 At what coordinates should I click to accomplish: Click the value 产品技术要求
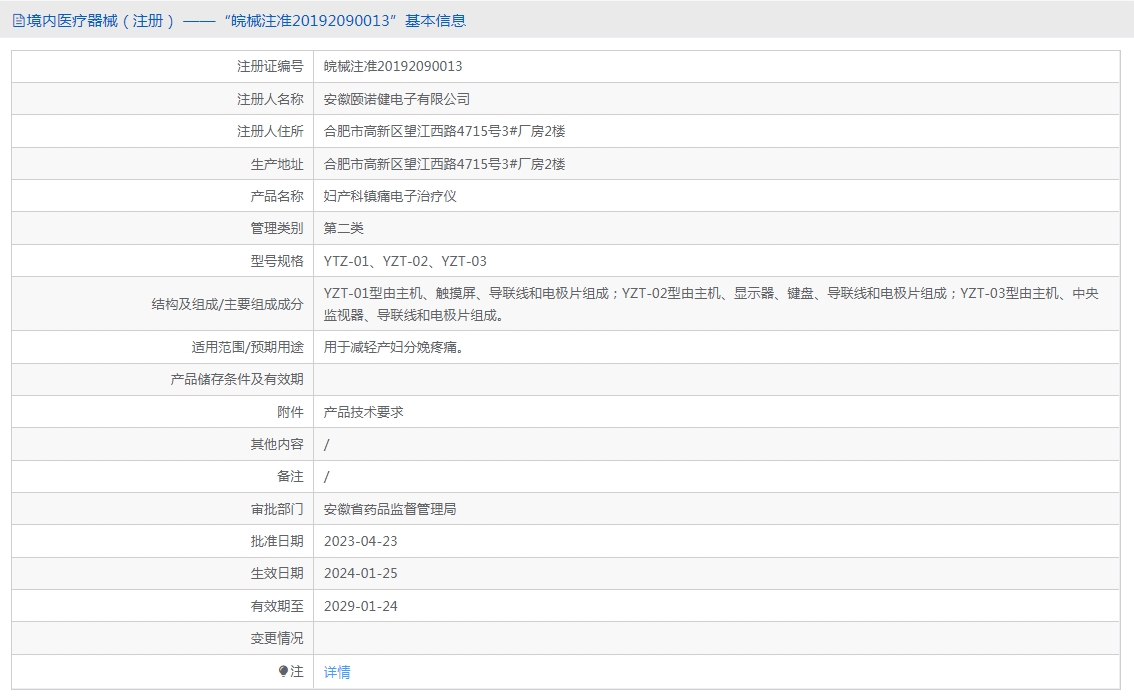coord(363,412)
